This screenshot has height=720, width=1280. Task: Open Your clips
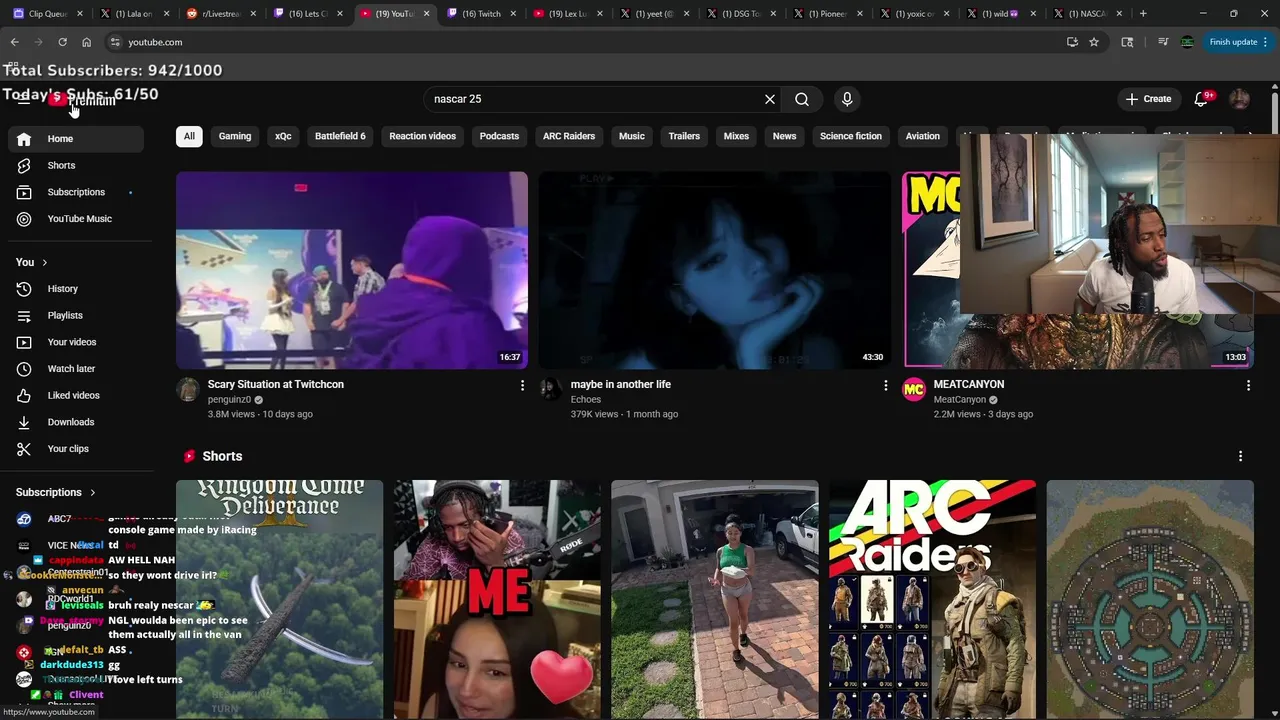(x=76, y=449)
